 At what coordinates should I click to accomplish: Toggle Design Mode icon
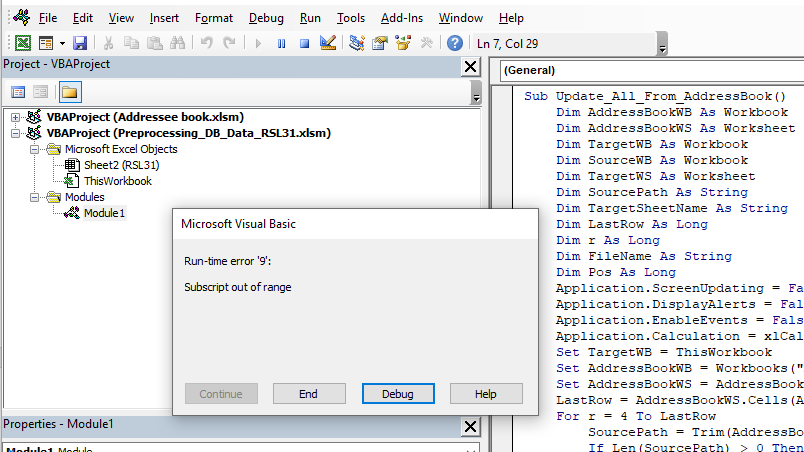(328, 43)
